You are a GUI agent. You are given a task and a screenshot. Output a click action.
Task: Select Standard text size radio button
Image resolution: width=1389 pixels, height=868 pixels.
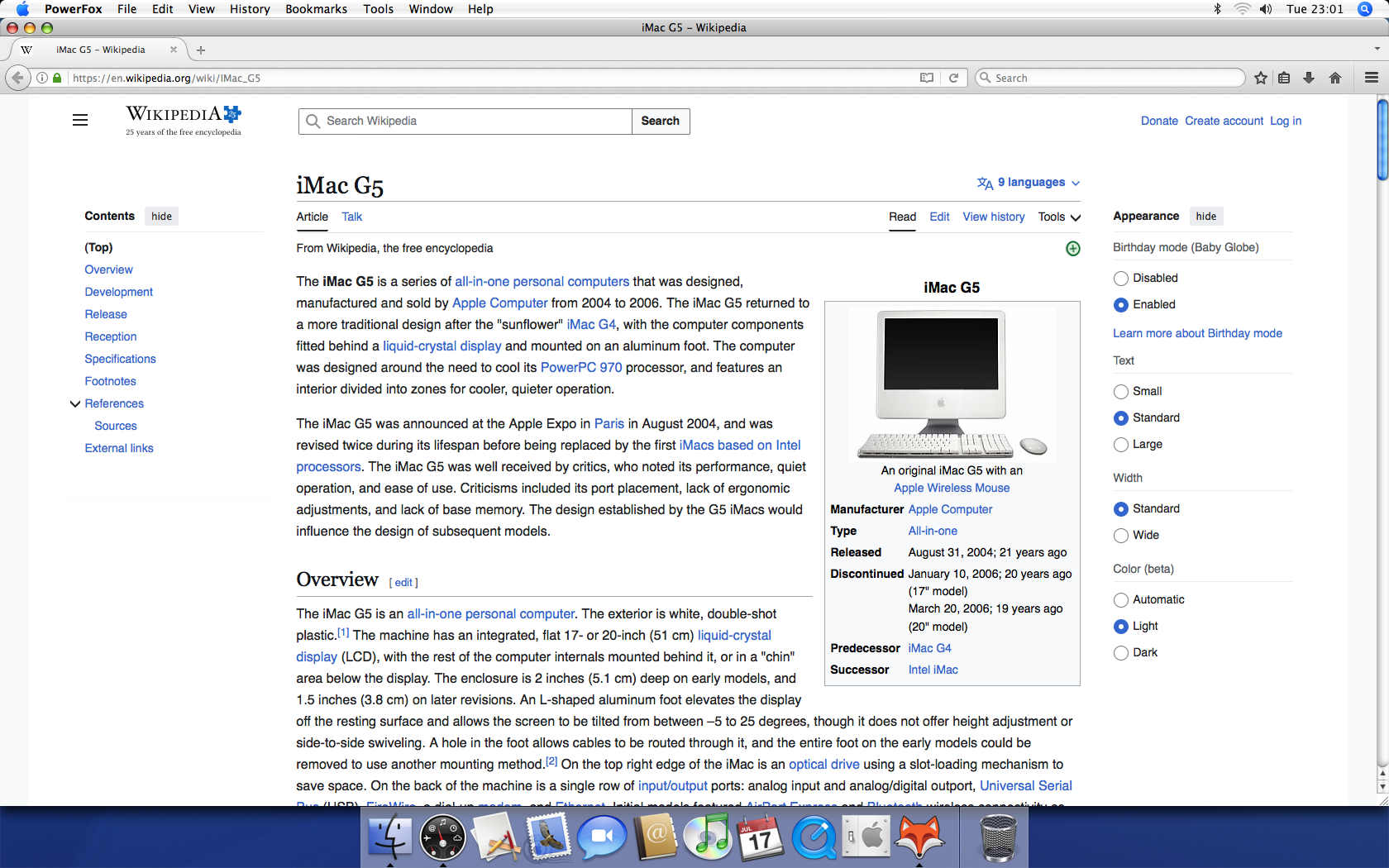(1121, 418)
